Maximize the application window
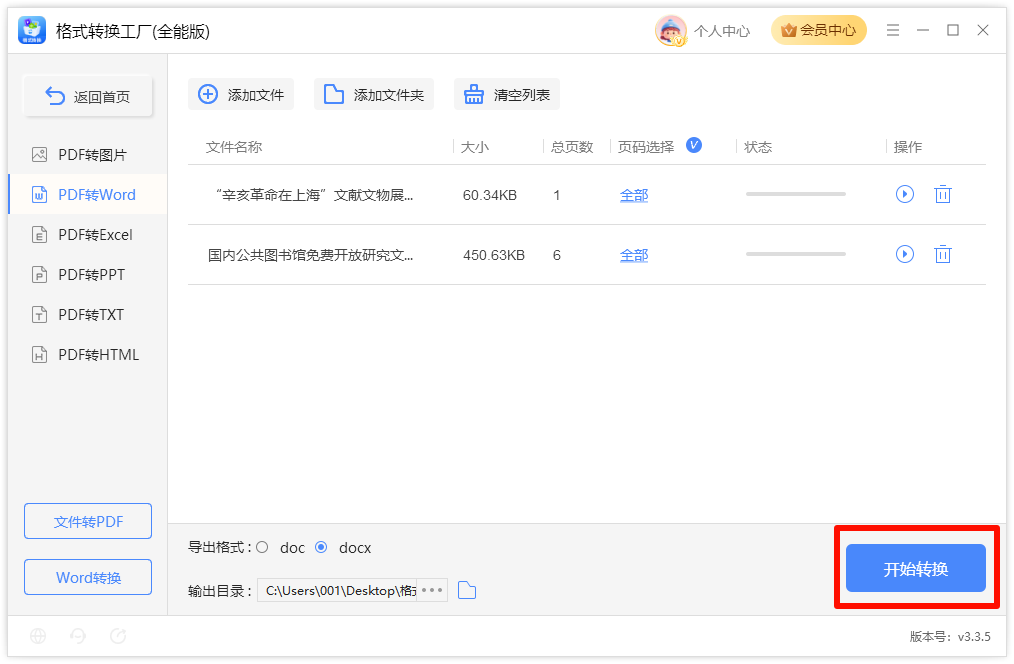This screenshot has width=1014, height=664. tap(953, 30)
